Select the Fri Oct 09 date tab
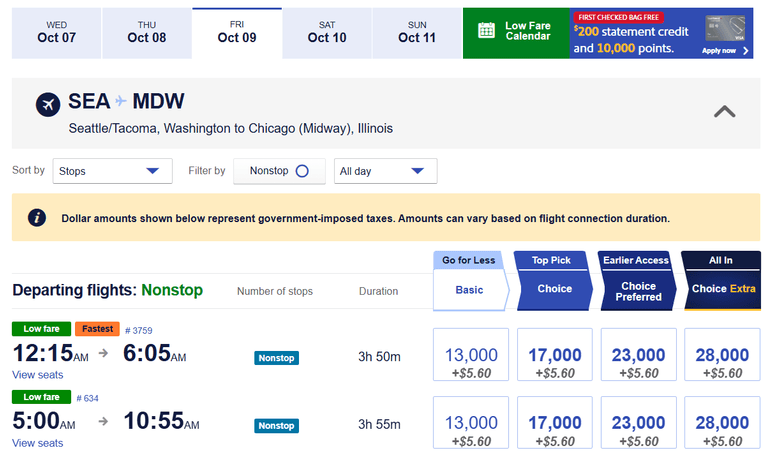Screen dimensions: 770x462 (237, 33)
